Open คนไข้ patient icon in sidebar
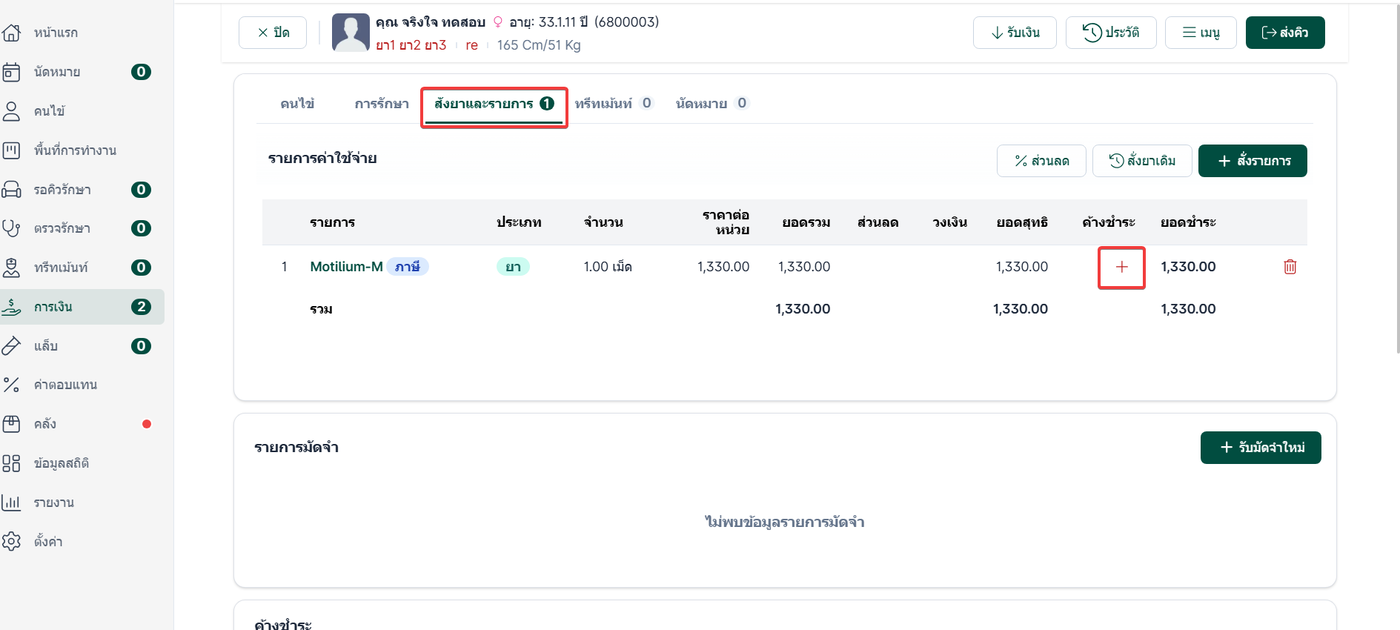1400x630 pixels. (12, 111)
